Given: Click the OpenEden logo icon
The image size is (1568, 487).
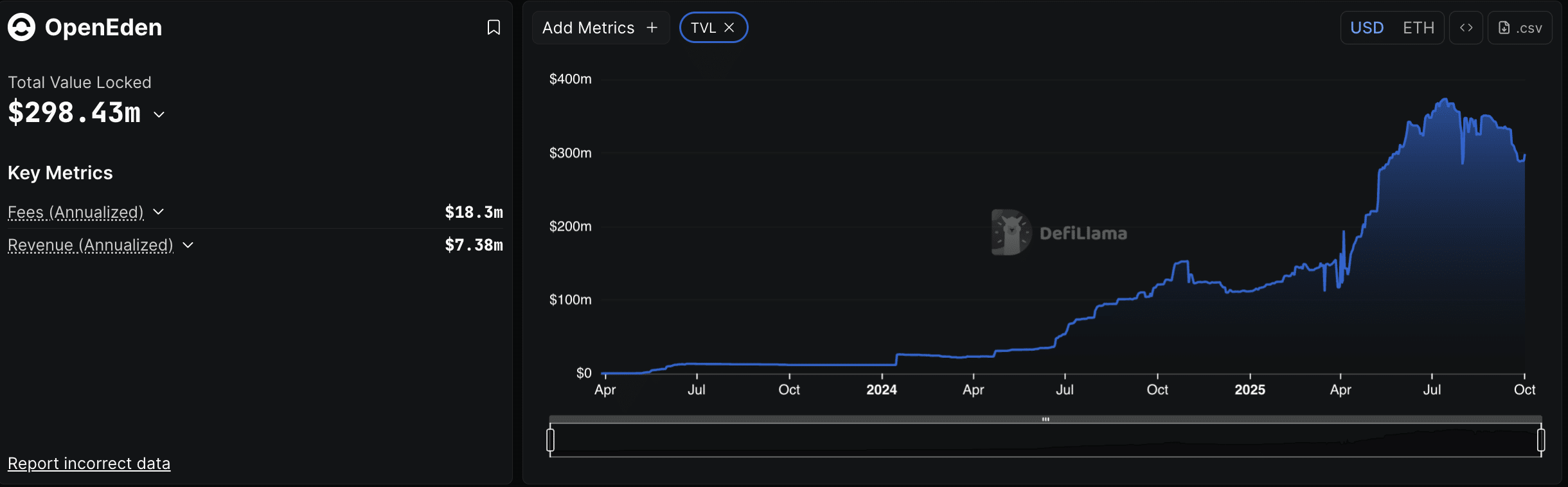Looking at the screenshot, I should tap(21, 27).
